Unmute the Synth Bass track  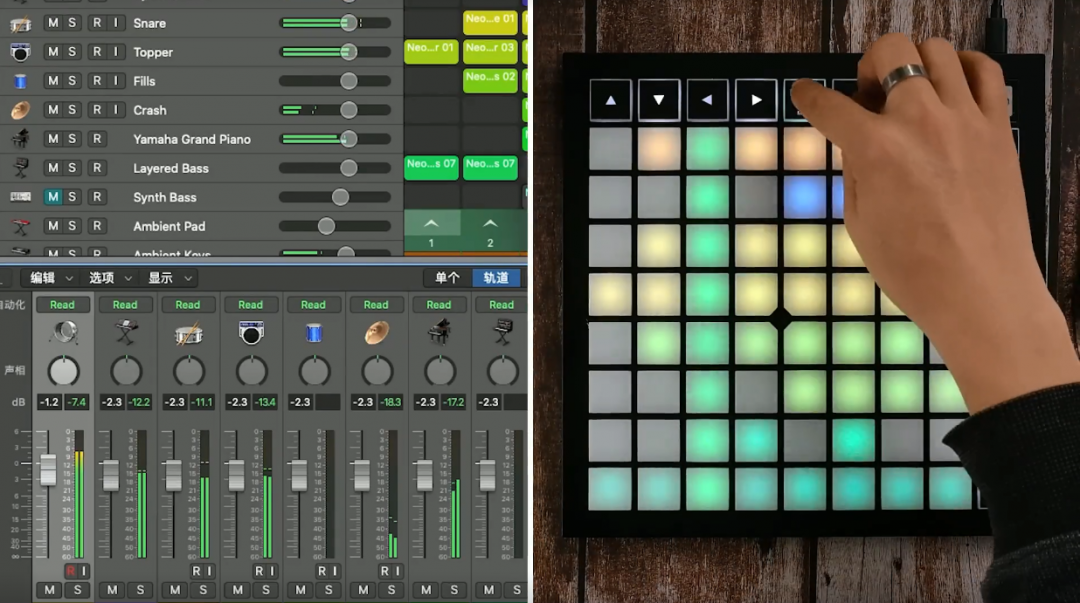click(x=53, y=197)
